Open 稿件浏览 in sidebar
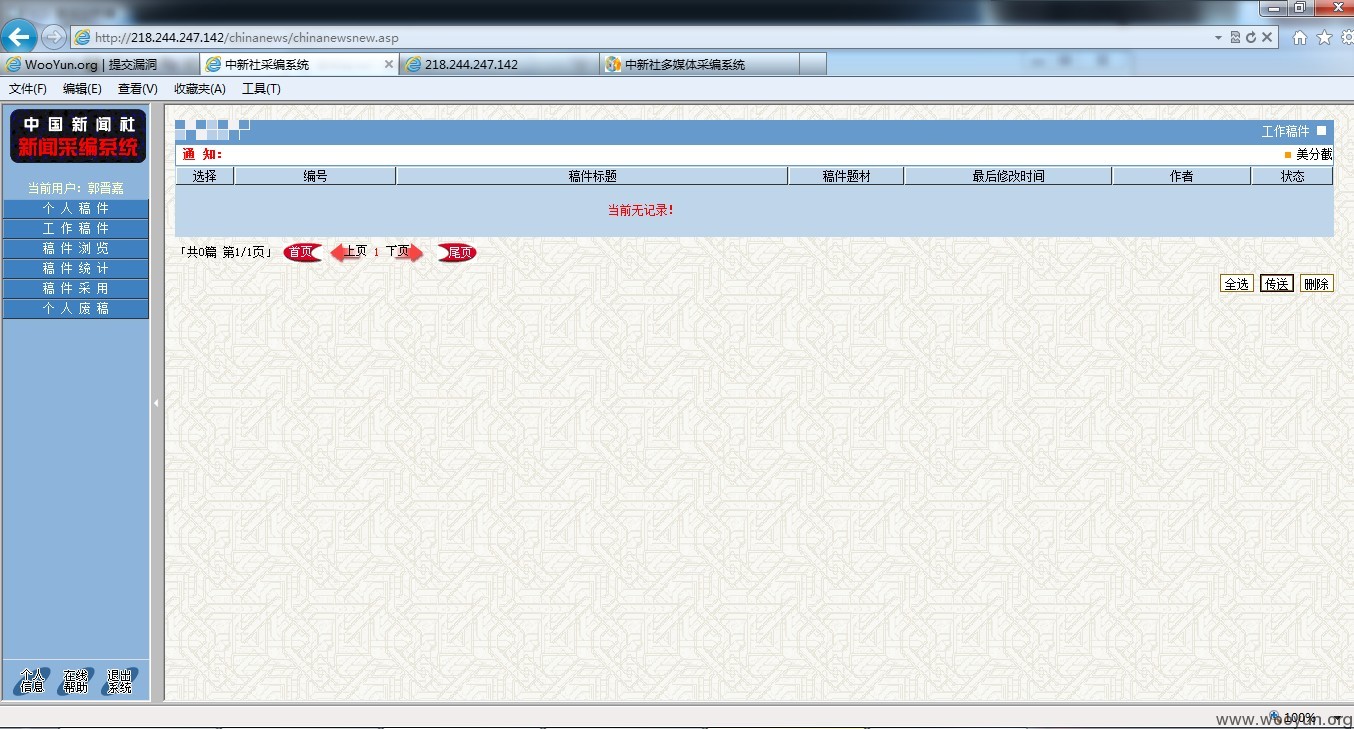 click(x=76, y=248)
